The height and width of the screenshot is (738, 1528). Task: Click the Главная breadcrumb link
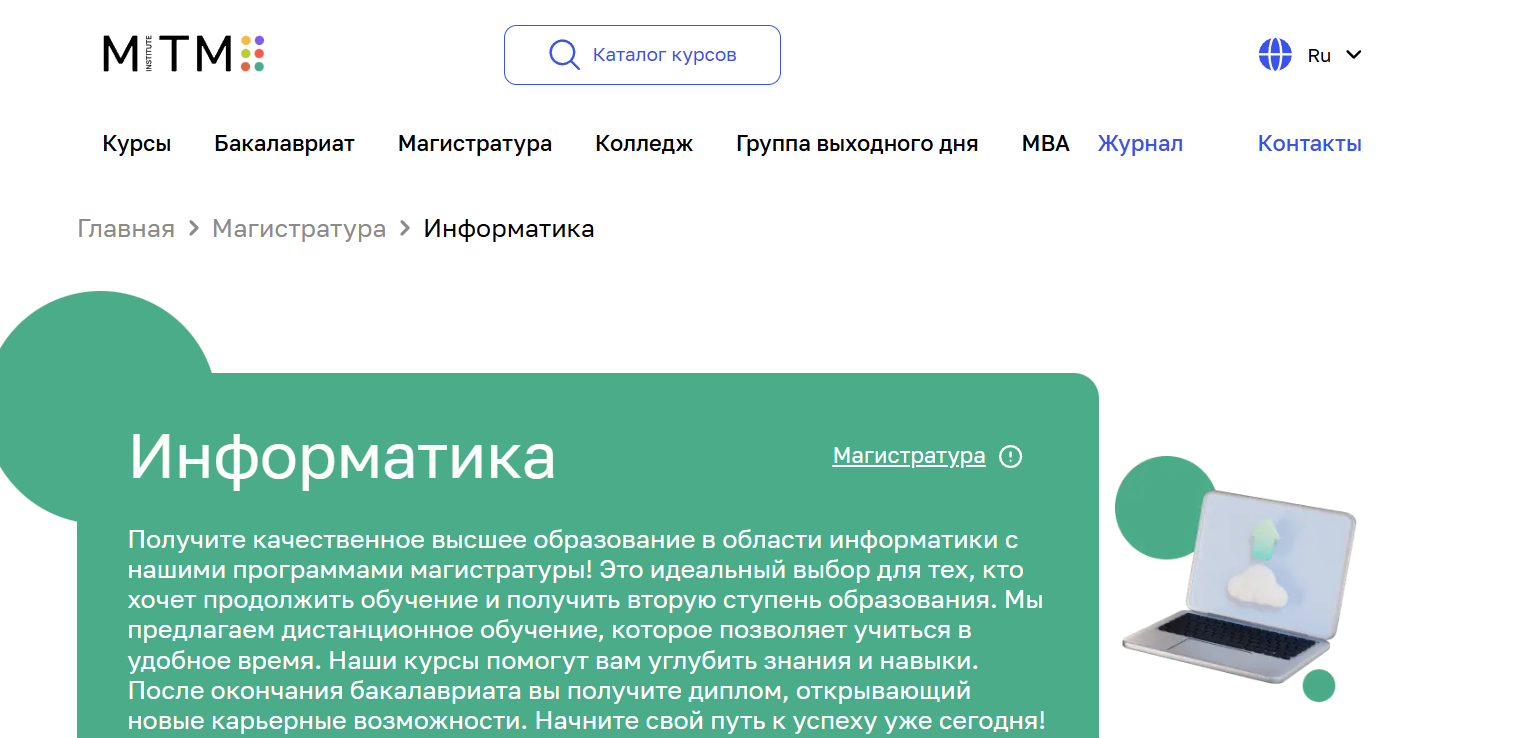(126, 229)
